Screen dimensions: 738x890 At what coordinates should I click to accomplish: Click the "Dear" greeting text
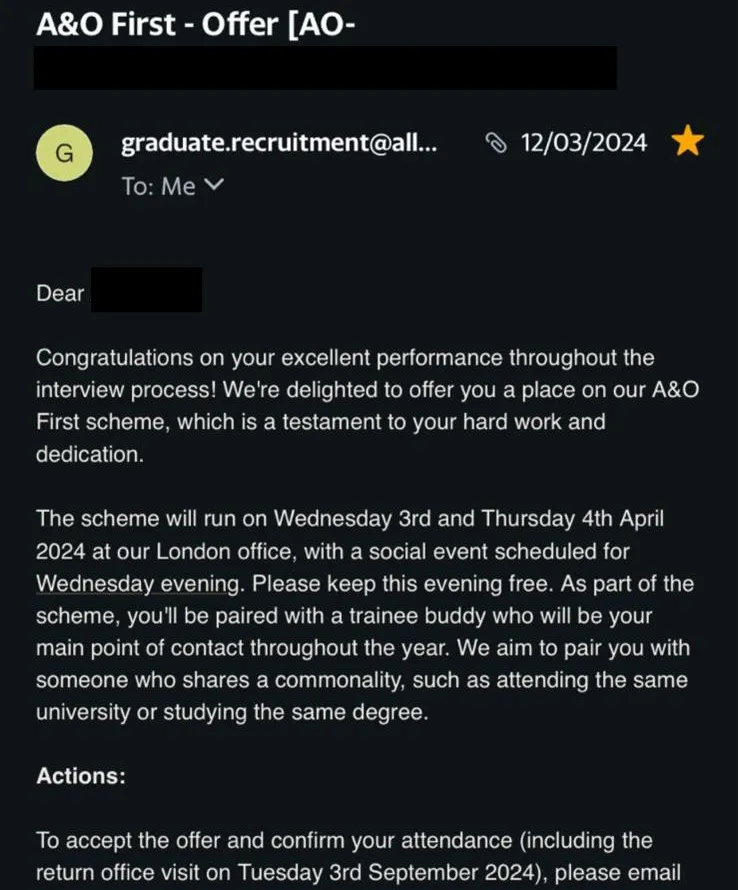coord(60,293)
